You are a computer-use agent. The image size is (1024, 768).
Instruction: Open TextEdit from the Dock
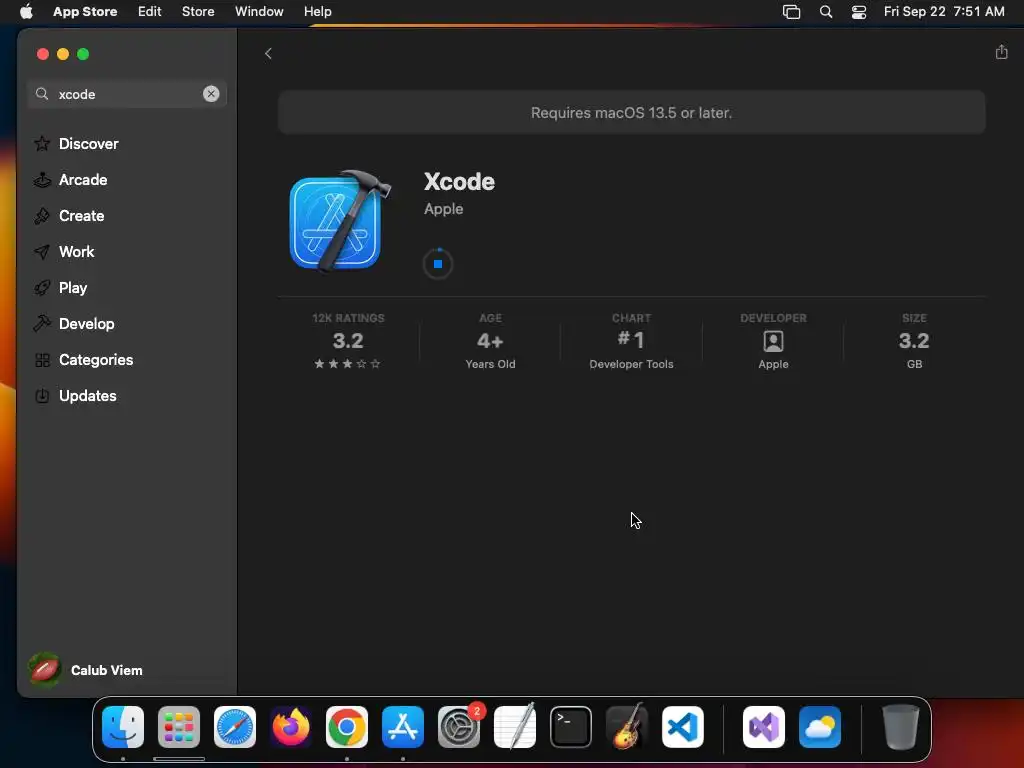(515, 726)
